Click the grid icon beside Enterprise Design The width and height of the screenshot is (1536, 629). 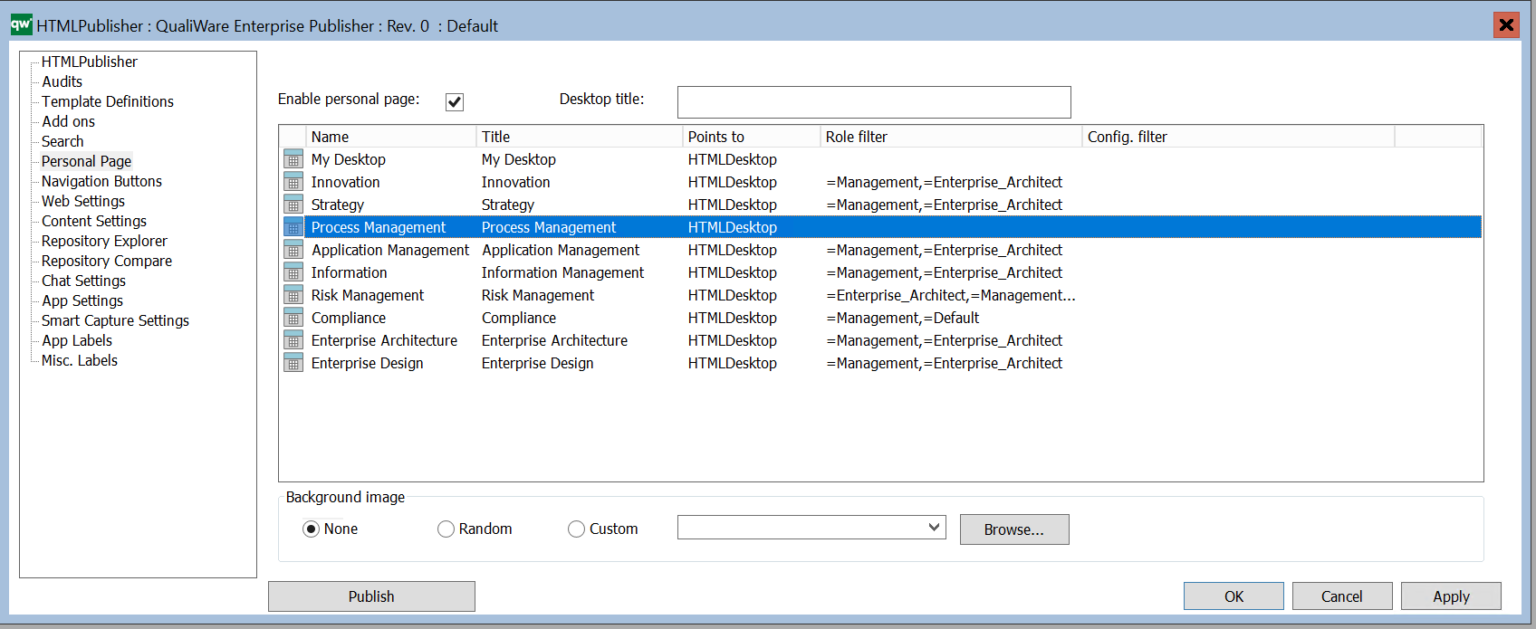(x=293, y=362)
